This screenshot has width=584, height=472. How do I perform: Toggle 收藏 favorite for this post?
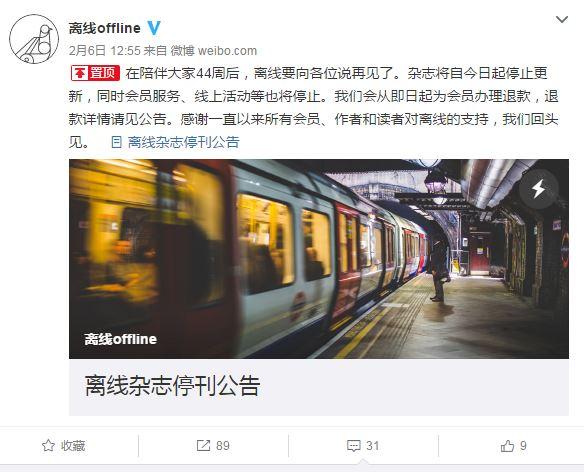coord(63,446)
